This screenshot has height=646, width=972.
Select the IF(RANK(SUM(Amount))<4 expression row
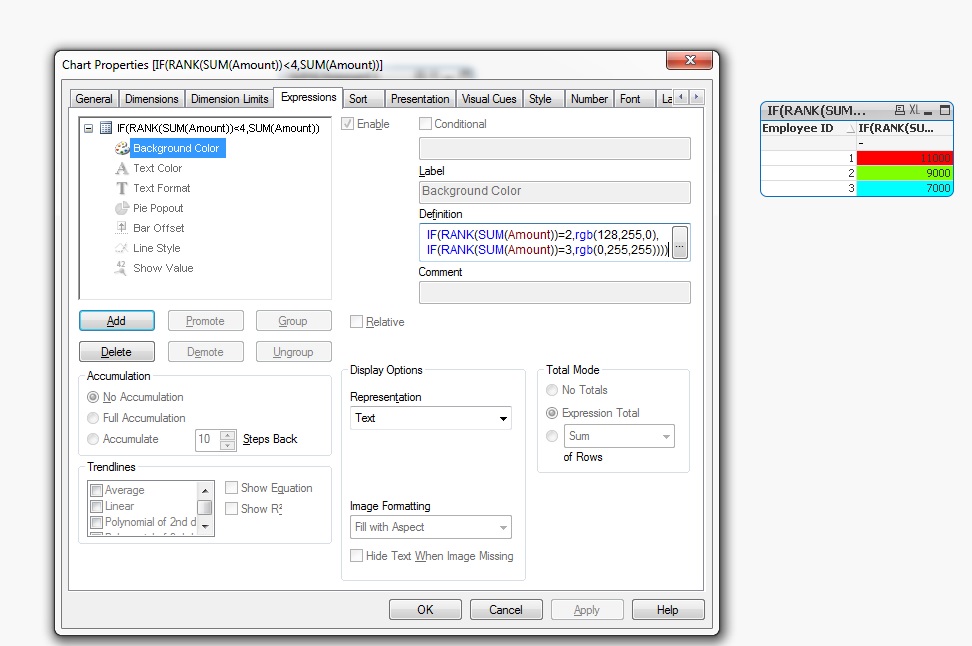[x=218, y=128]
